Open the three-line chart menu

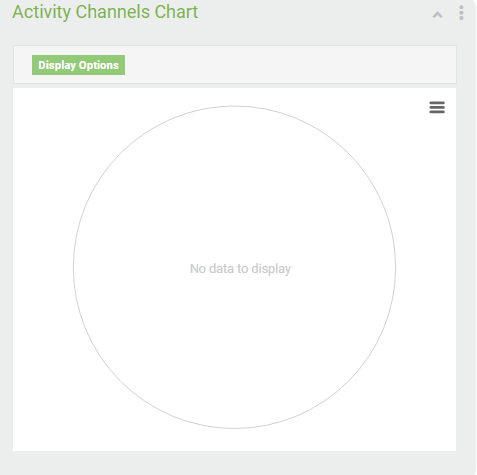click(437, 107)
